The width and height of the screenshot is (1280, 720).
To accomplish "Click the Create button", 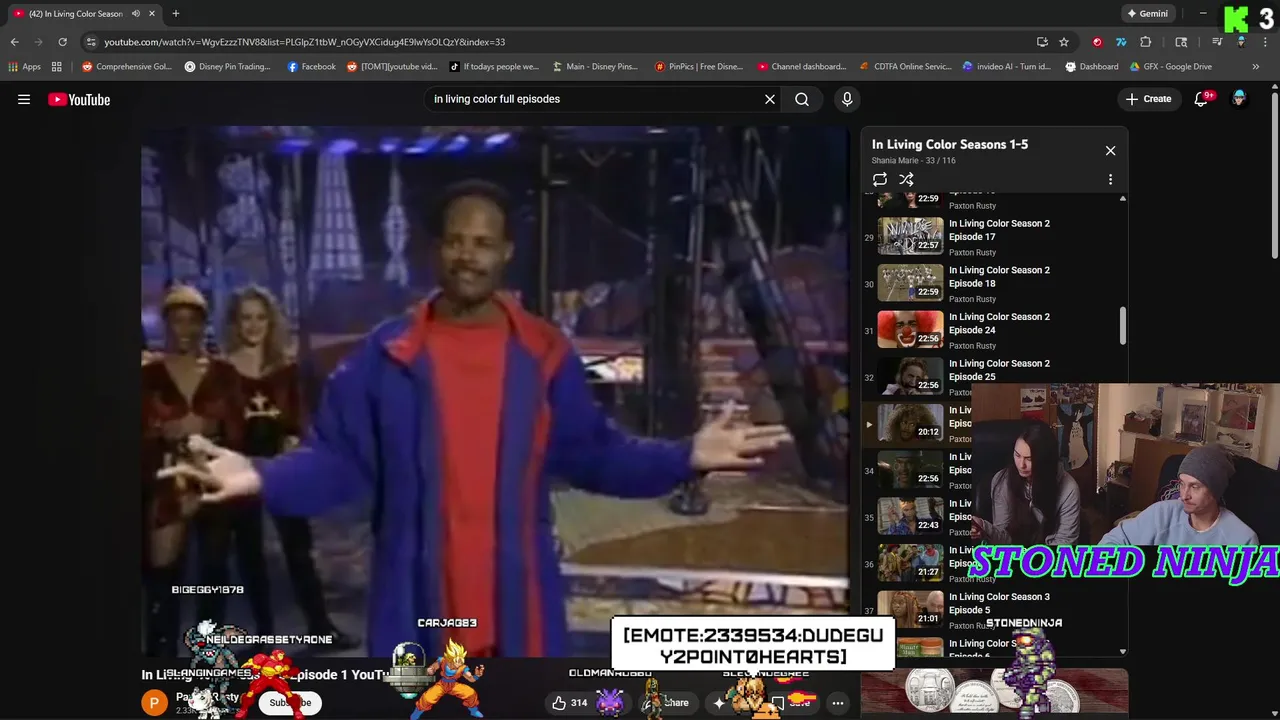I will coord(1148,99).
